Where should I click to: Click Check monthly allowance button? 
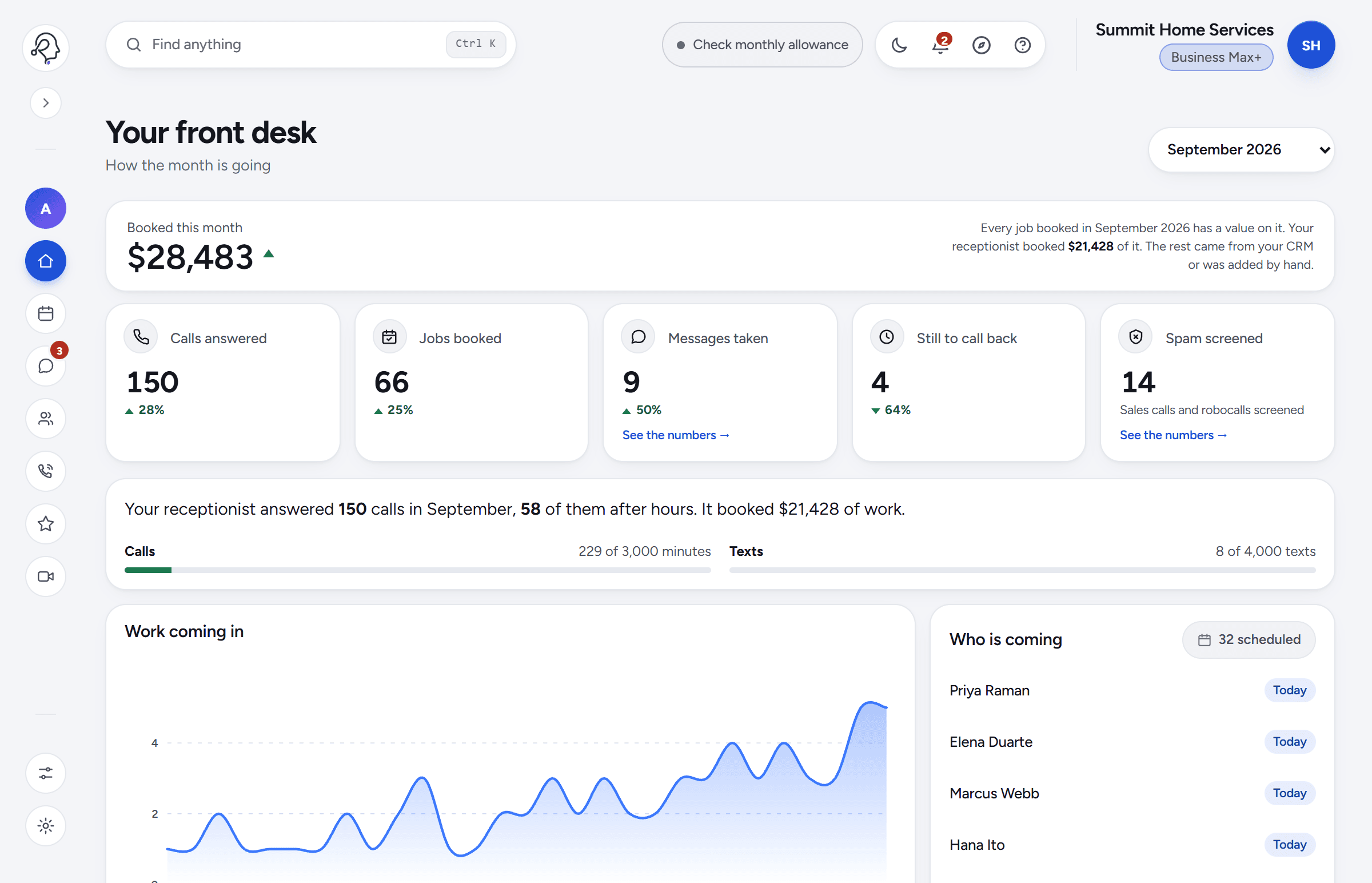pyautogui.click(x=762, y=45)
